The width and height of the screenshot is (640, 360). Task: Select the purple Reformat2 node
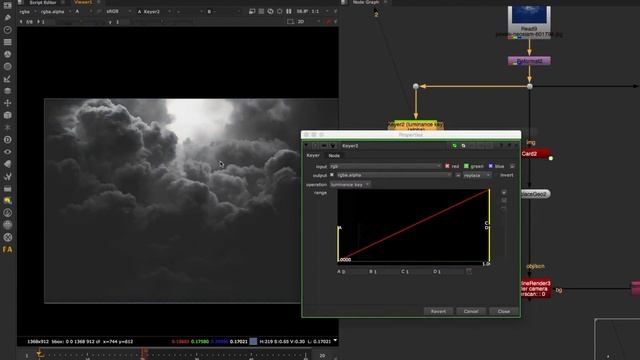pyautogui.click(x=529, y=61)
